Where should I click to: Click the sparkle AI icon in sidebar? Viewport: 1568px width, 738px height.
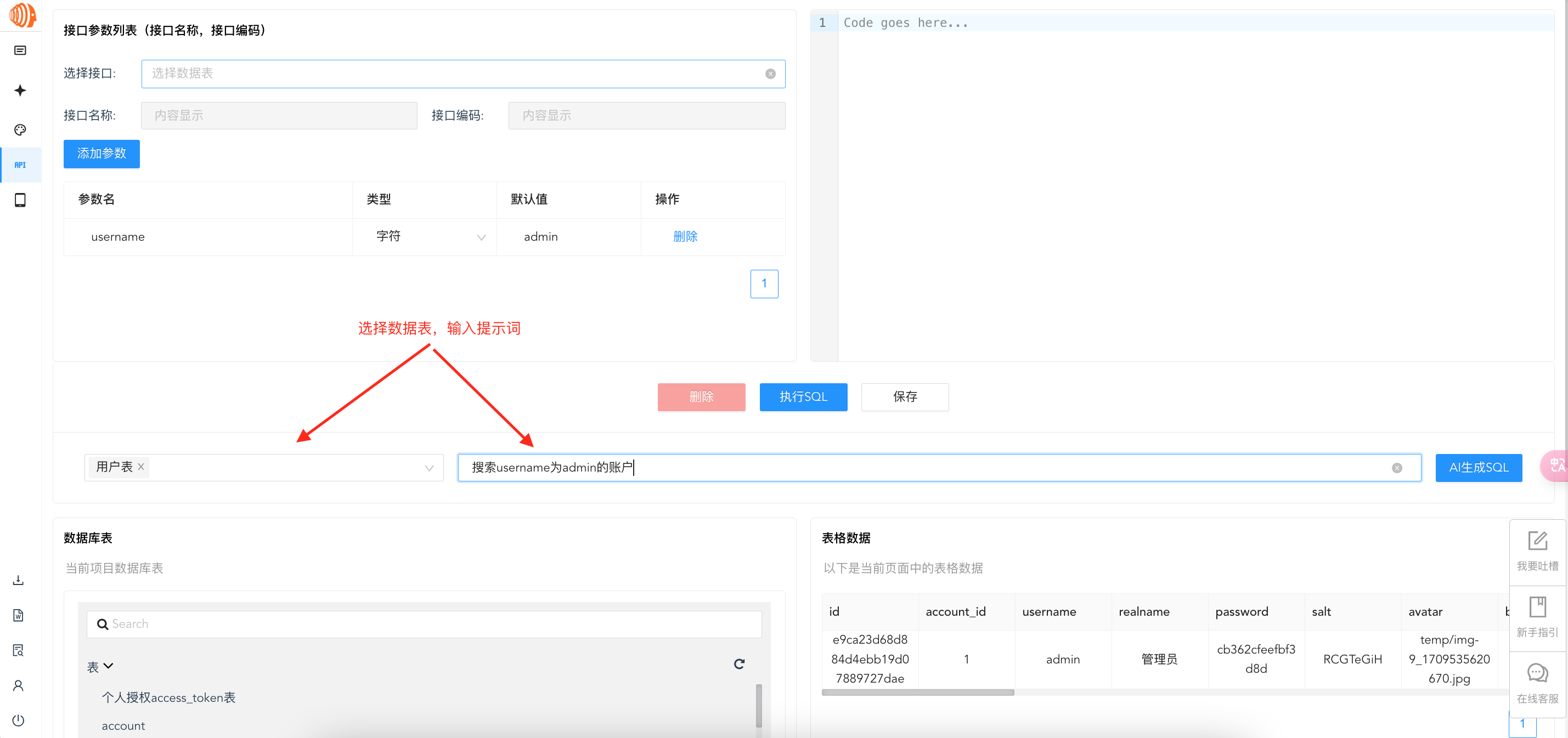[20, 90]
